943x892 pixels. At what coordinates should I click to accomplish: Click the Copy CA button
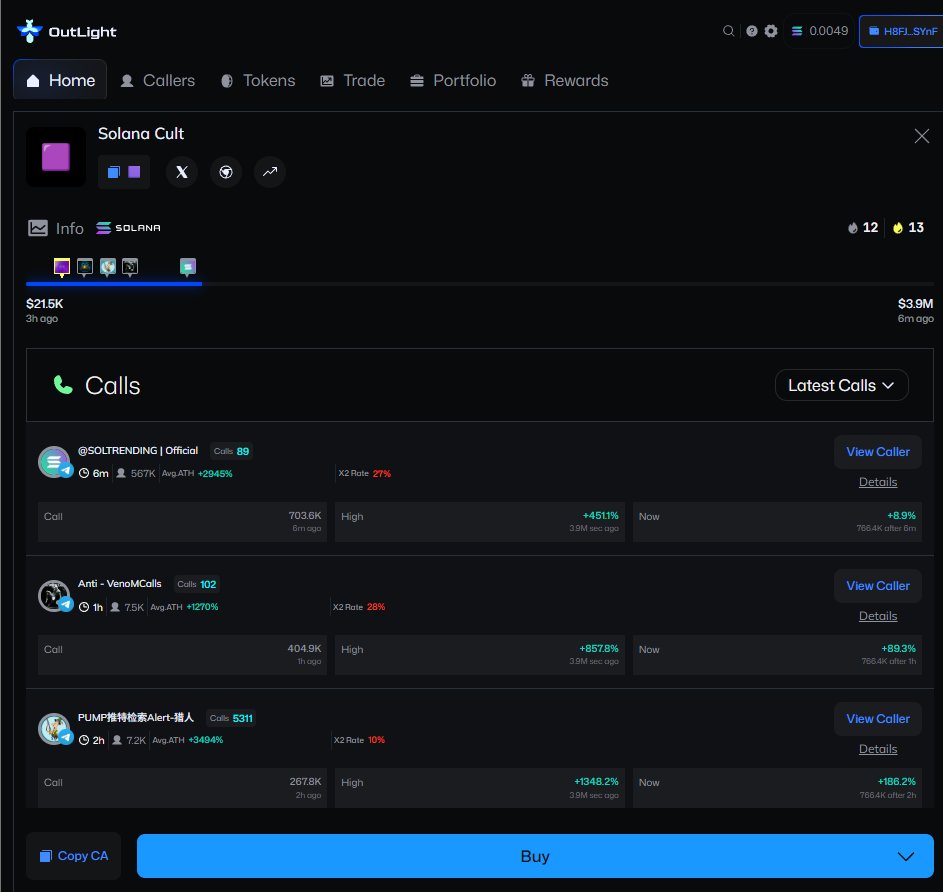(73, 855)
